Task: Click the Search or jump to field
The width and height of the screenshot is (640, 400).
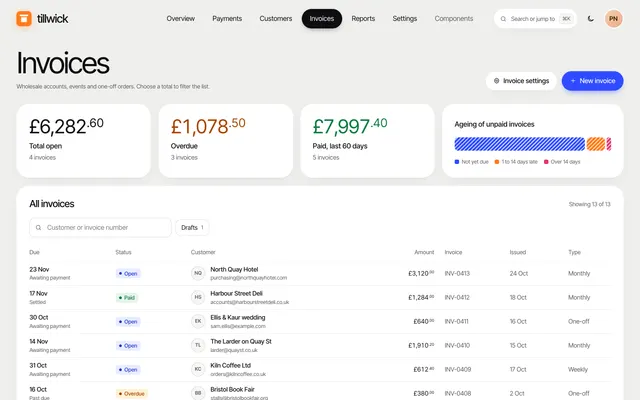Action: tap(535, 19)
